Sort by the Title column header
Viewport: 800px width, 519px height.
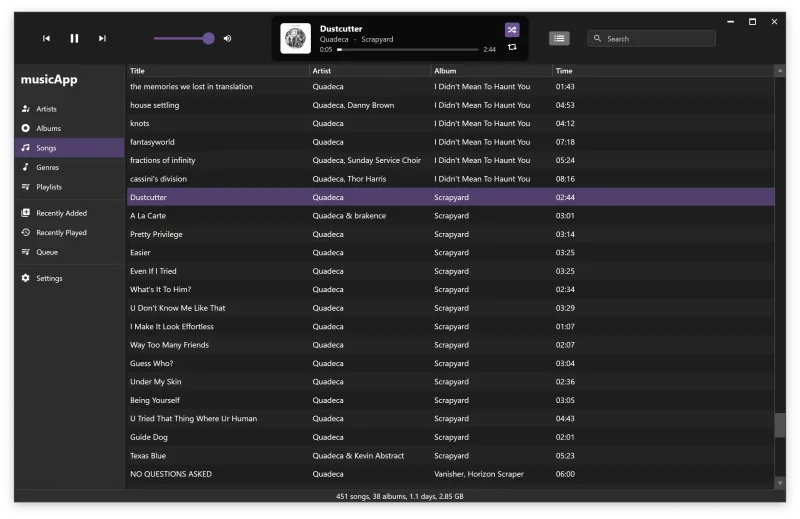(218, 71)
